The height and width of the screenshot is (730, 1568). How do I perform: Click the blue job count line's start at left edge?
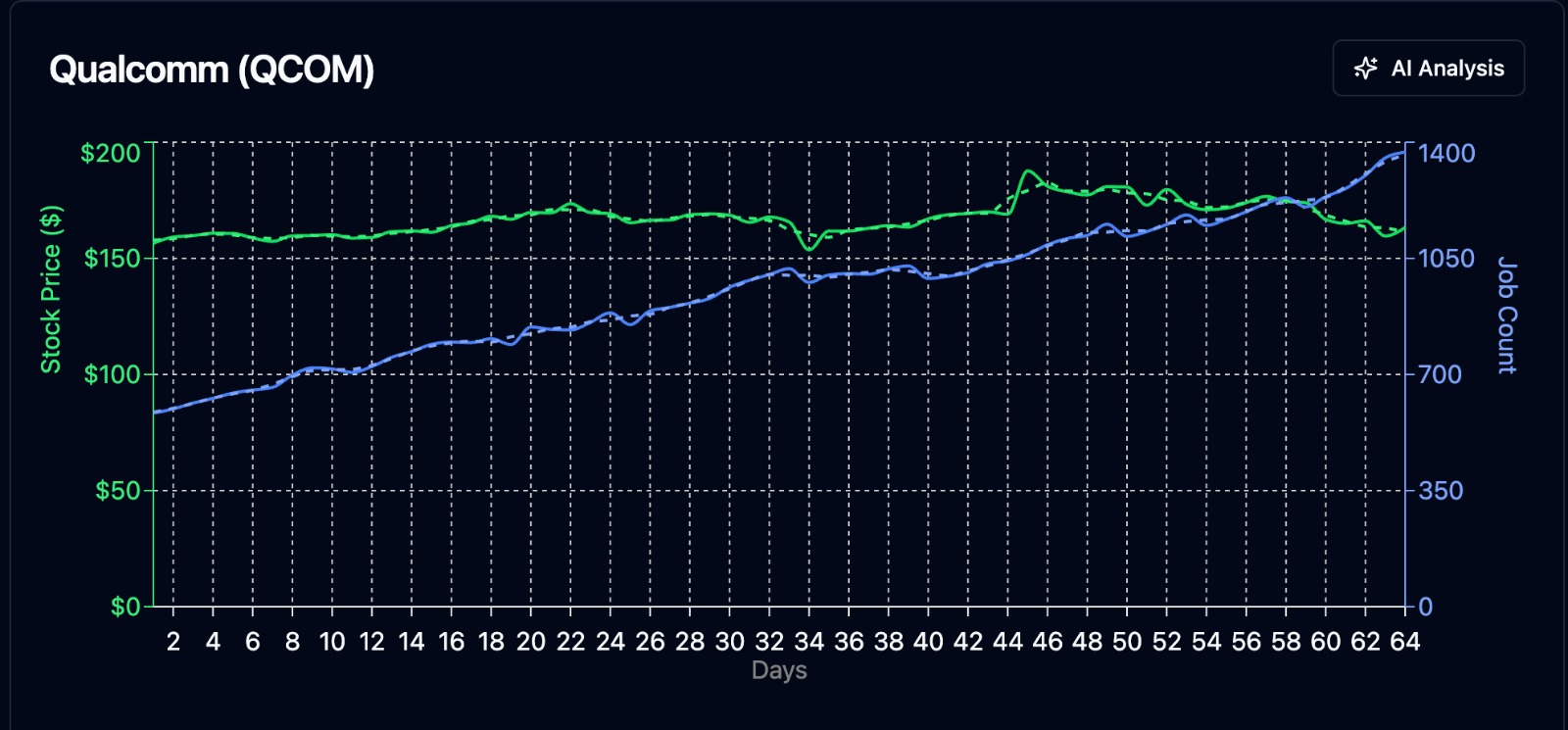pyautogui.click(x=155, y=413)
